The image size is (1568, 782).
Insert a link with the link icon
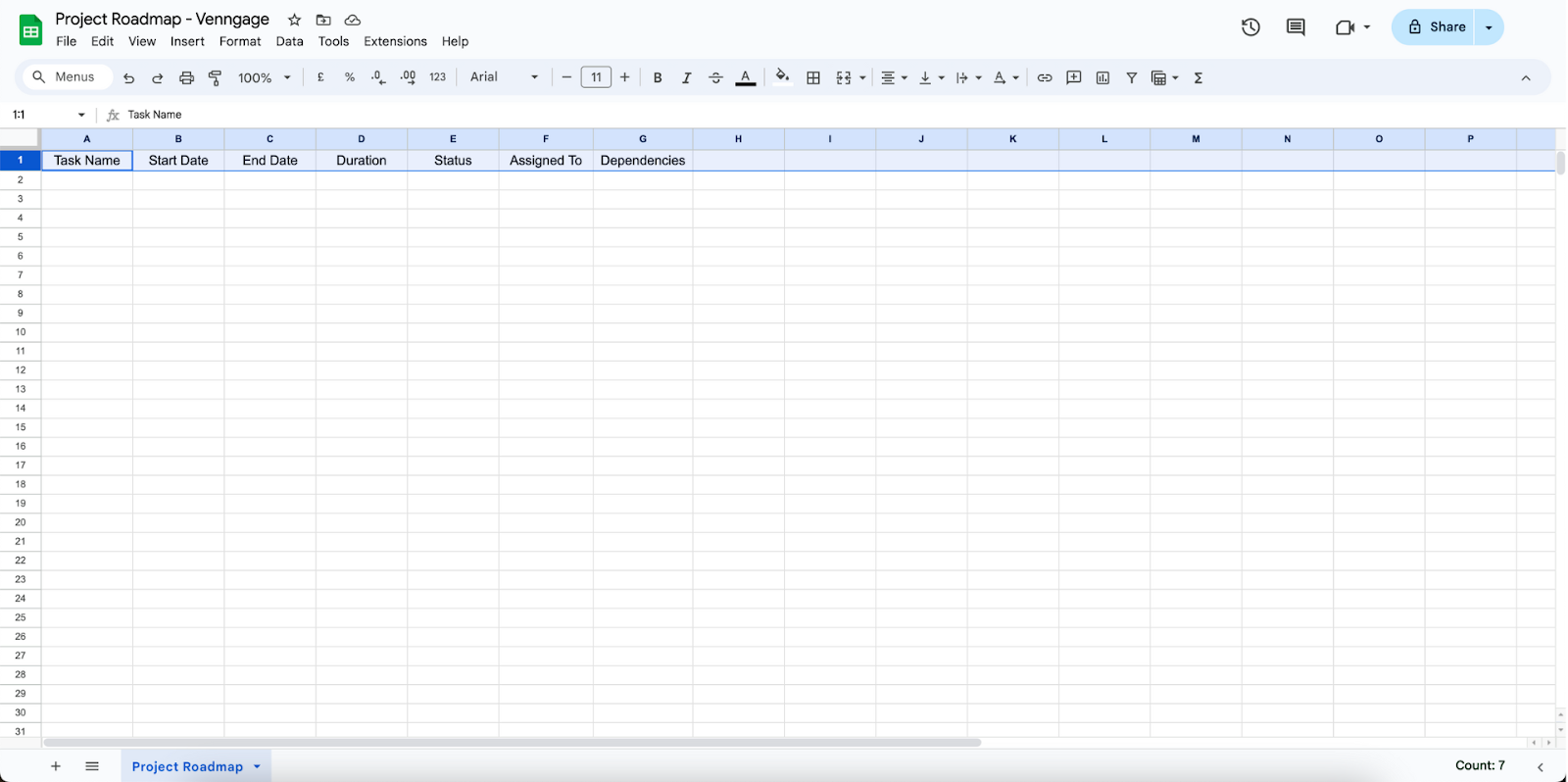coord(1045,77)
